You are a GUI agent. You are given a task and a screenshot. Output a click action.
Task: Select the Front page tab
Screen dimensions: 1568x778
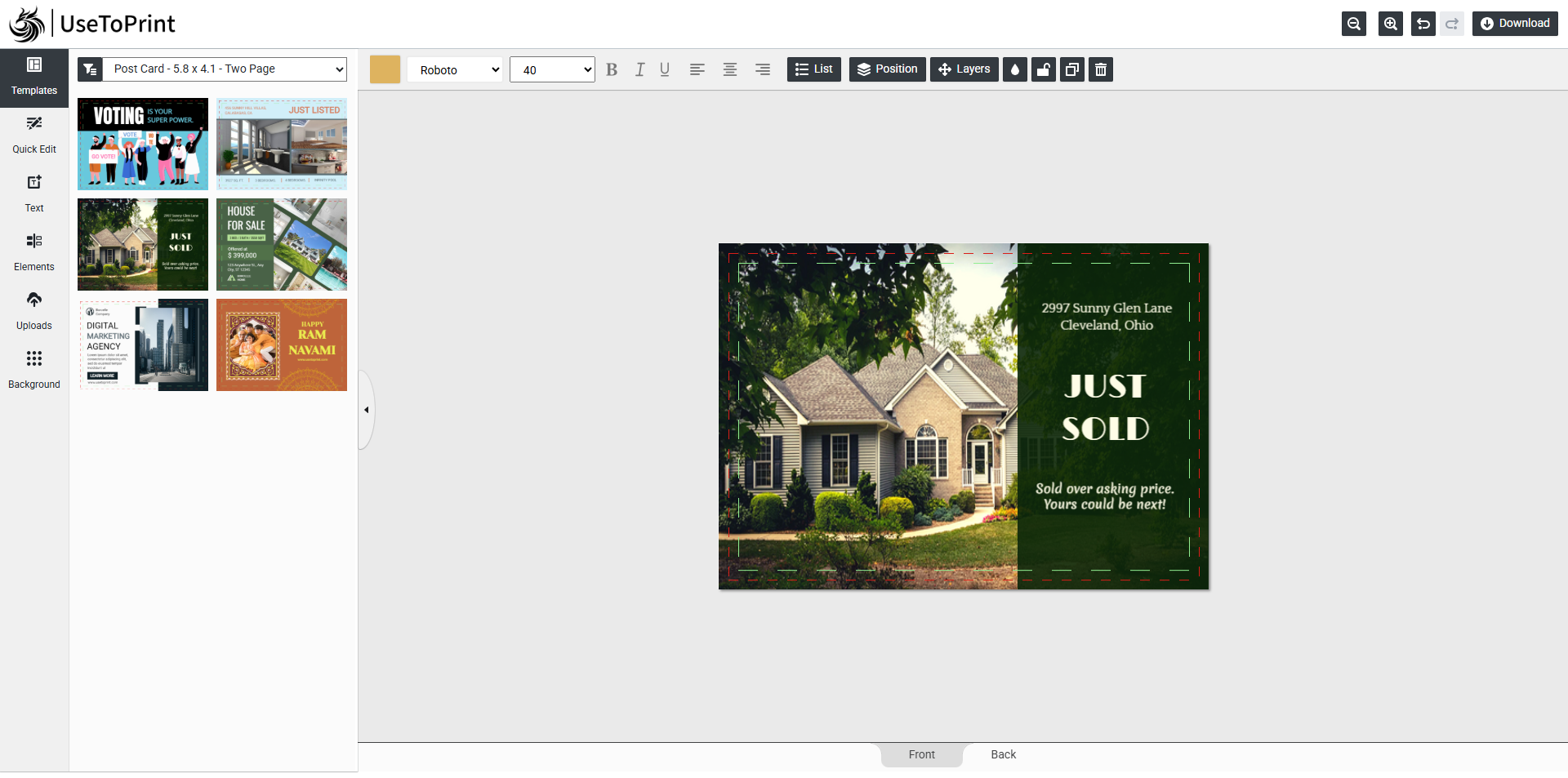(921, 754)
